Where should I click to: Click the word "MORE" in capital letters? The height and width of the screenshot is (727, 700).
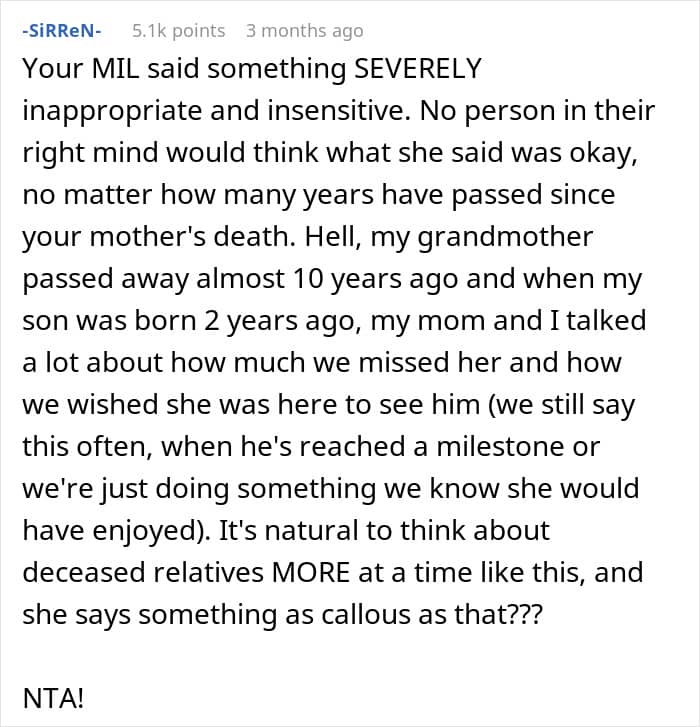[311, 573]
